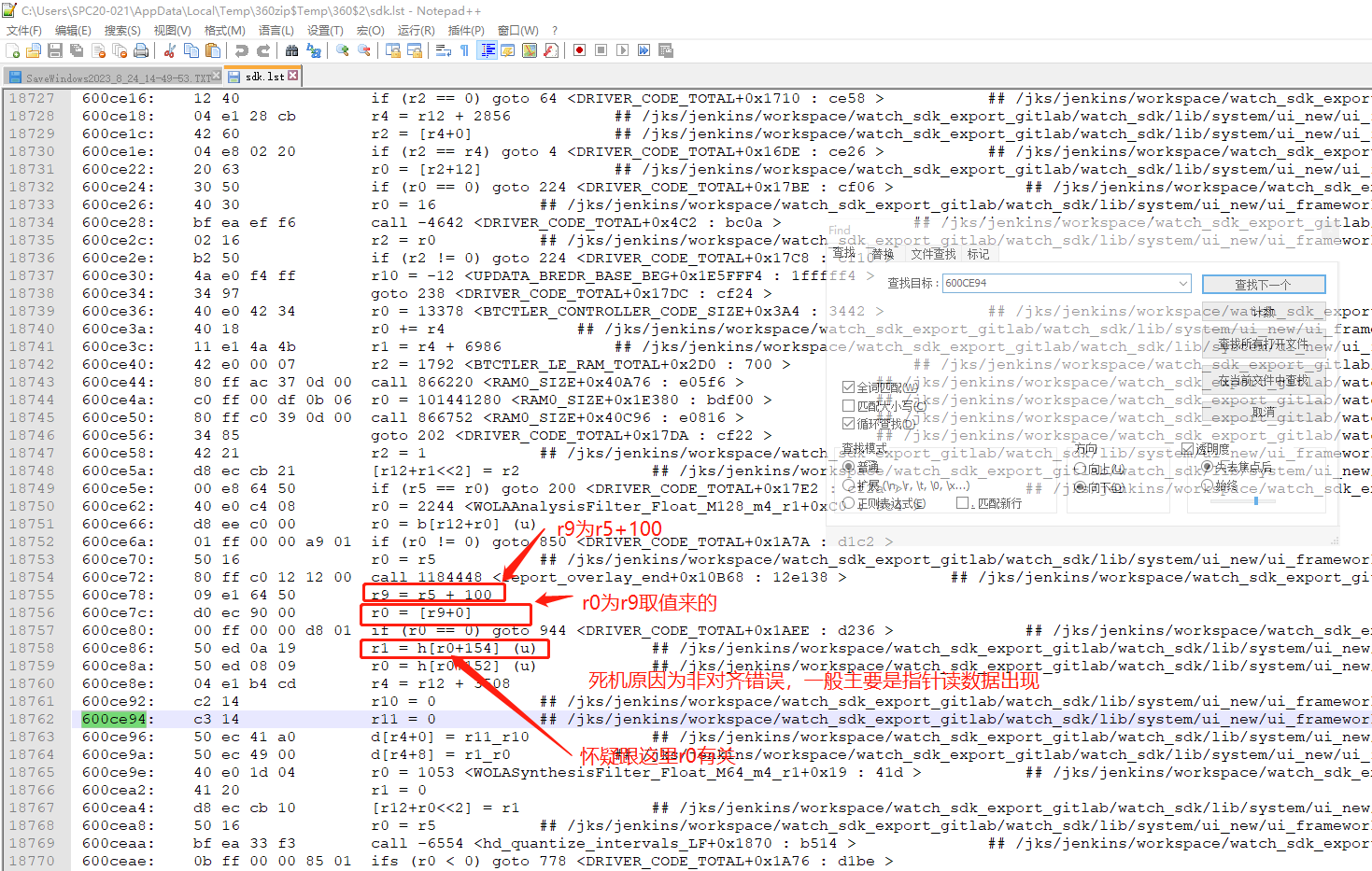1372x871 pixels.
Task: Open the 插件(P) menu
Action: tap(466, 31)
